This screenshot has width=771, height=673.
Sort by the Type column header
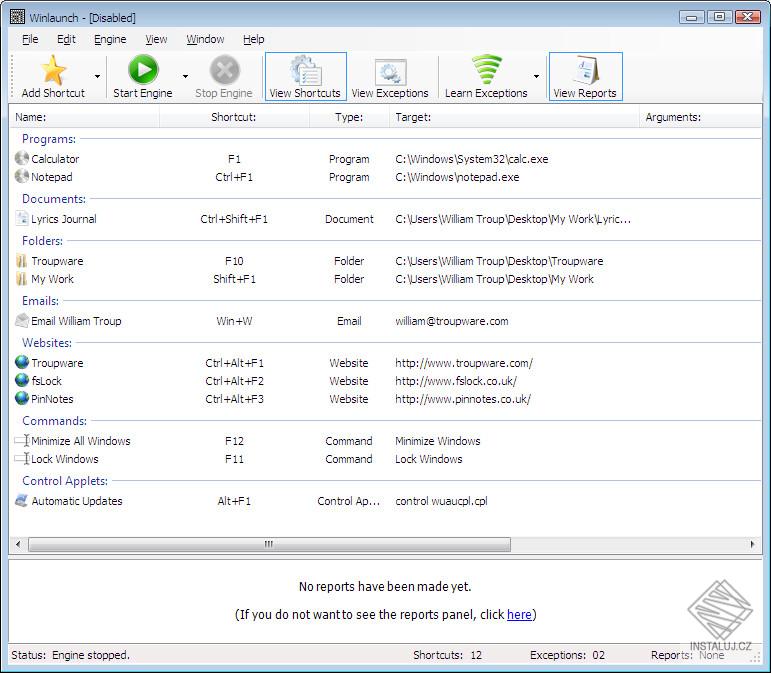click(x=349, y=117)
